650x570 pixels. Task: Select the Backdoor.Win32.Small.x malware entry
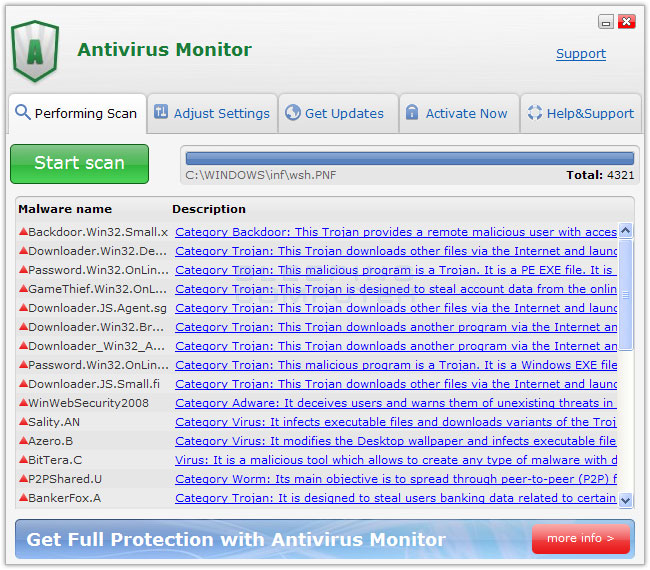click(98, 232)
